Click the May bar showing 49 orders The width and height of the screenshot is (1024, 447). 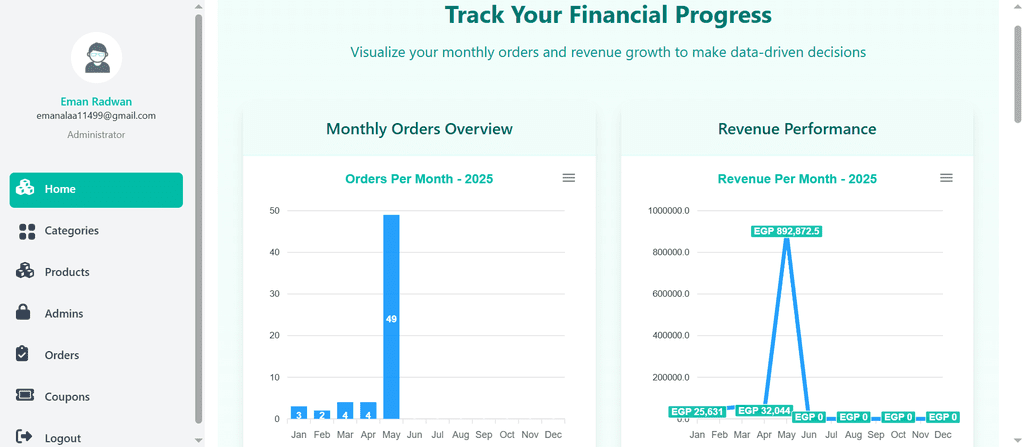tap(391, 316)
